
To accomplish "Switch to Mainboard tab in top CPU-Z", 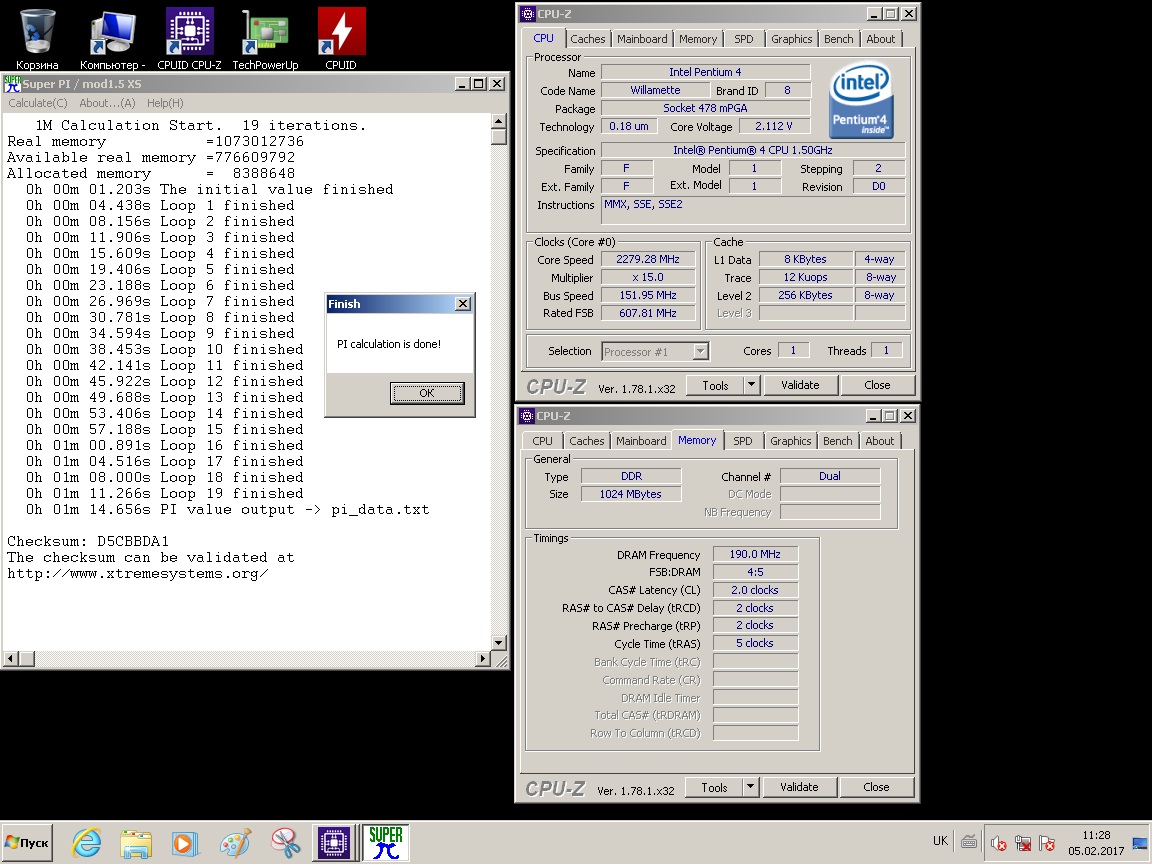I will [x=642, y=39].
